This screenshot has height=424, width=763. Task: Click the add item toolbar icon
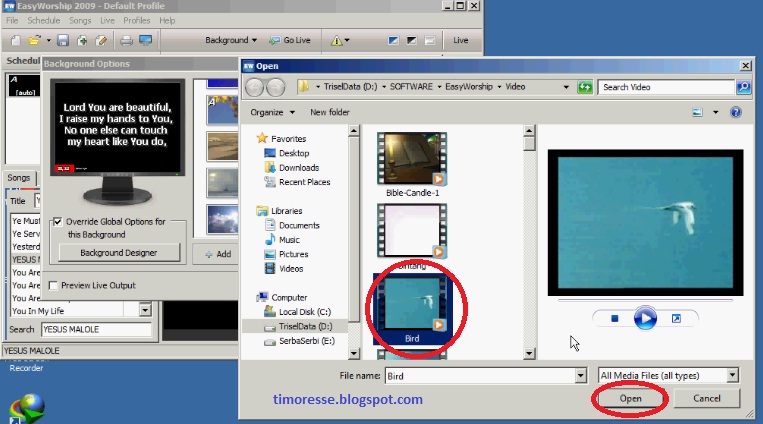pyautogui.click(x=82, y=40)
